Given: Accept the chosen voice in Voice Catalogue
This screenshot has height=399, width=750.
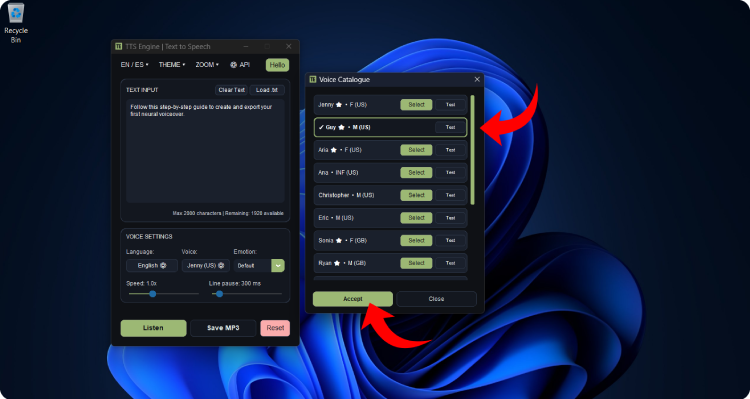Looking at the screenshot, I should click(353, 299).
